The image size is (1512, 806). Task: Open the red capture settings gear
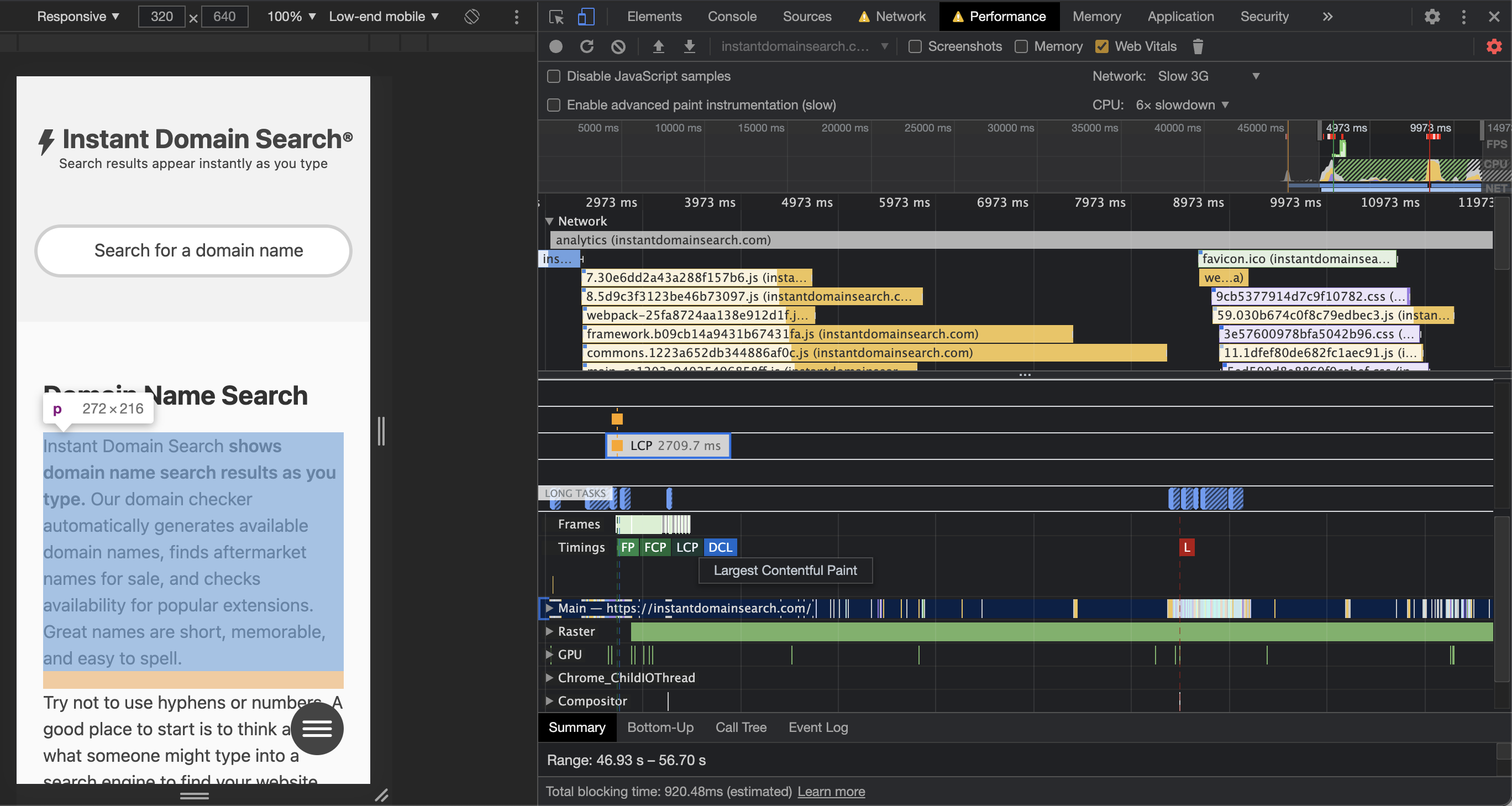[1494, 46]
